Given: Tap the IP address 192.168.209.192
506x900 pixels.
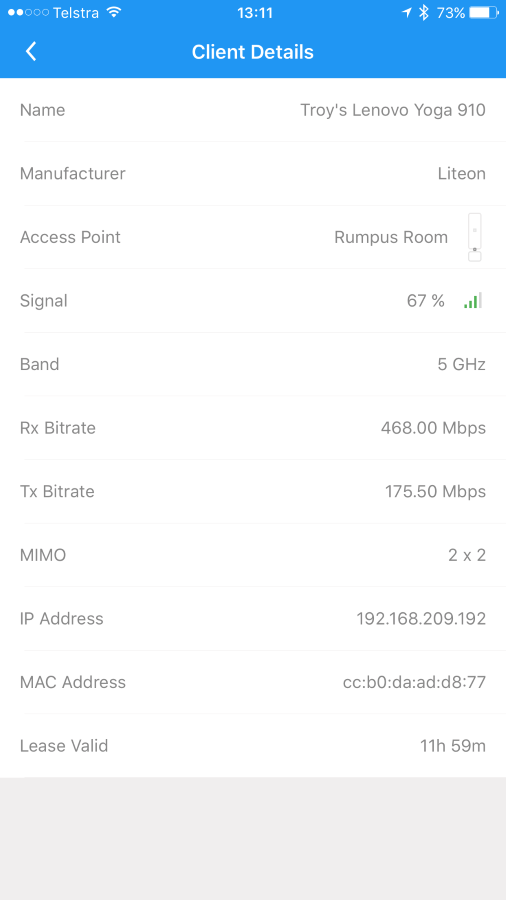Looking at the screenshot, I should coord(421,619).
